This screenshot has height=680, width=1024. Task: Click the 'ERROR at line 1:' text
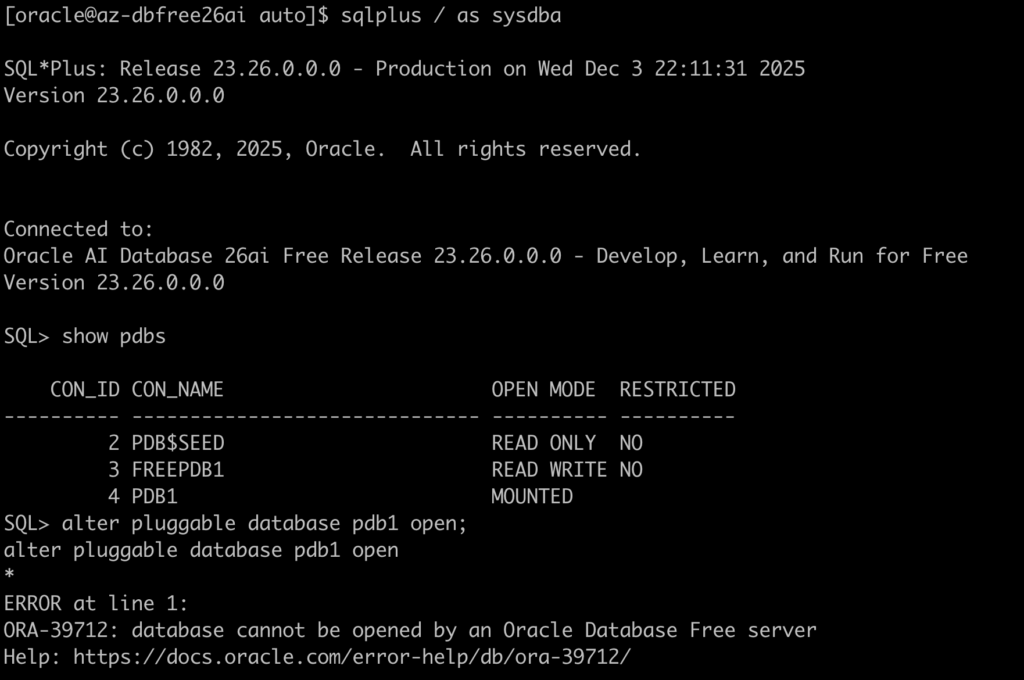tap(96, 603)
